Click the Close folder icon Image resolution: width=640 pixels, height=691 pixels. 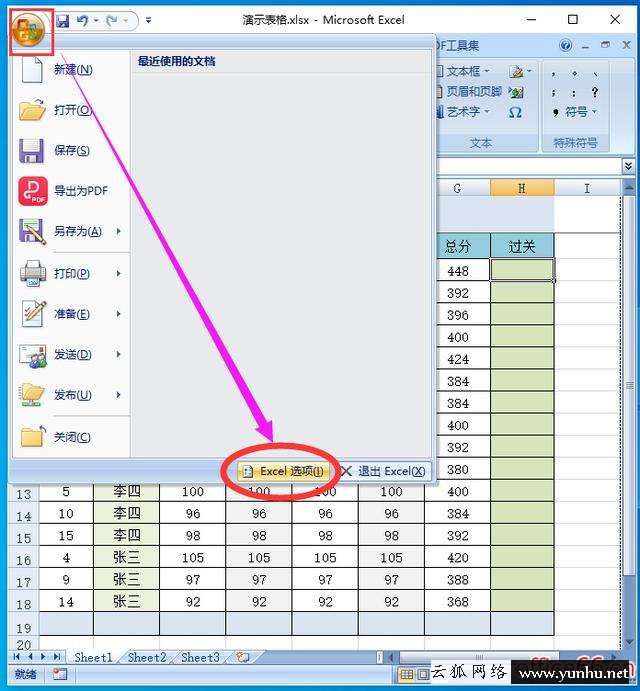pyautogui.click(x=33, y=437)
